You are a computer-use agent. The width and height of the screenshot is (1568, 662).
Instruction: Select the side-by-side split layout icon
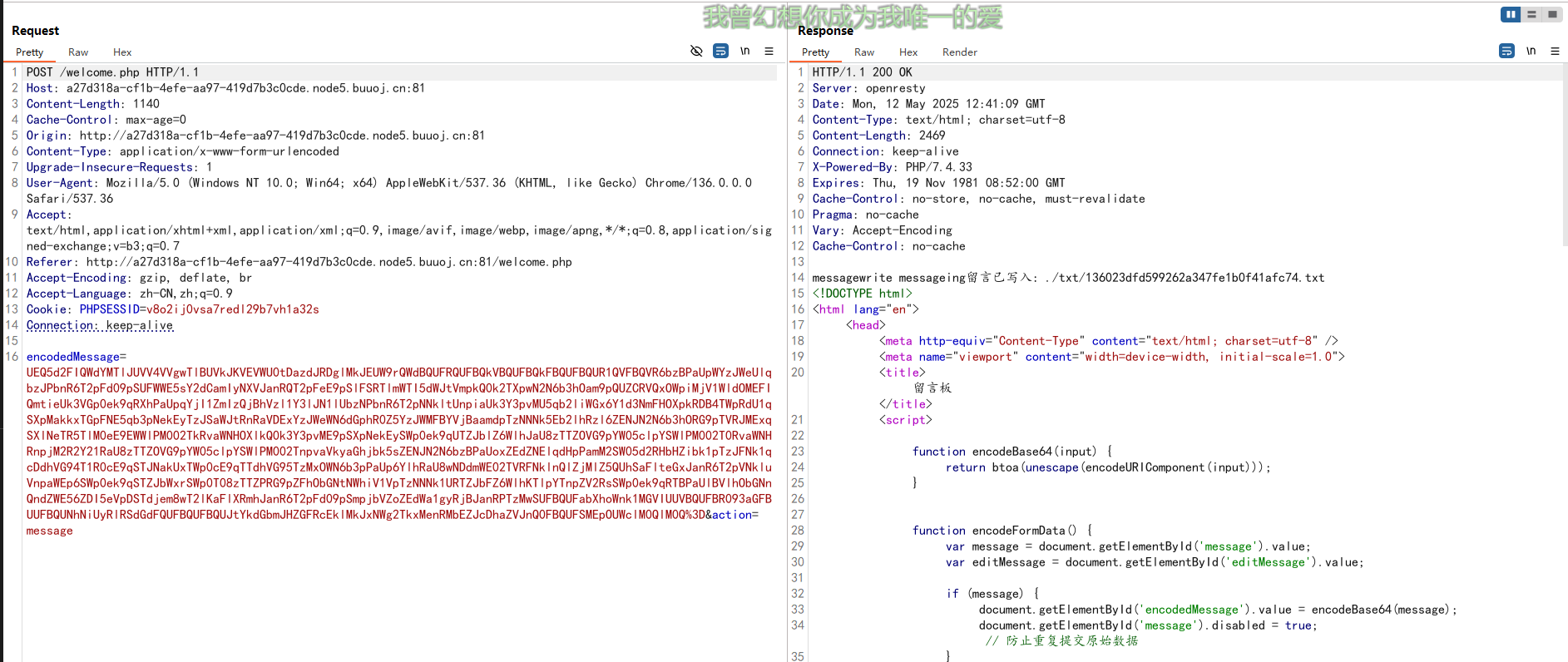[1511, 14]
